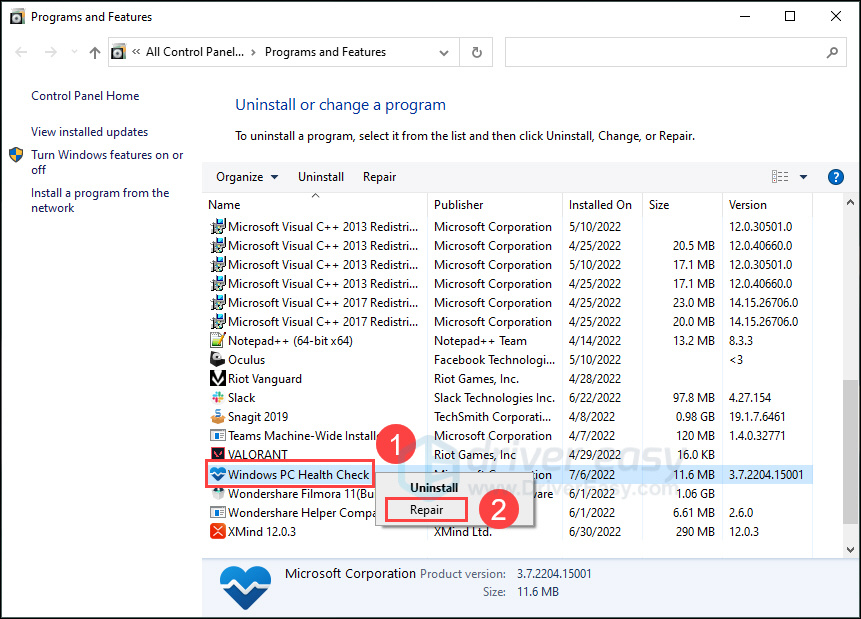The image size is (861, 619).
Task: Click the shield icon beside Windows features
Action: click(x=16, y=155)
